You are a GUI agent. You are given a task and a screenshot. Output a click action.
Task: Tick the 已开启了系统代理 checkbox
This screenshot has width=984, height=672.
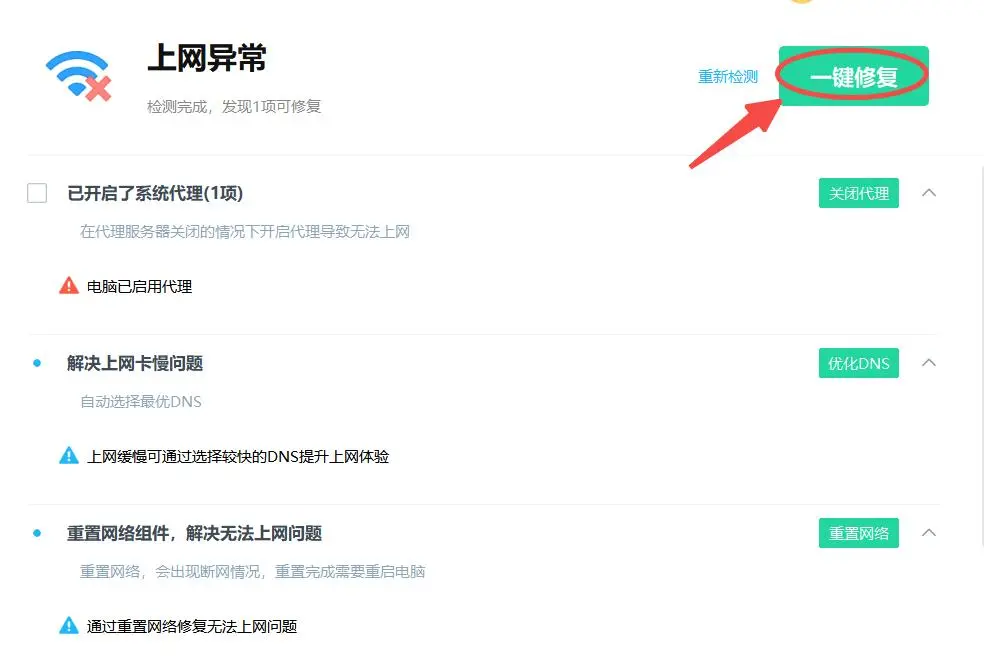click(x=37, y=193)
